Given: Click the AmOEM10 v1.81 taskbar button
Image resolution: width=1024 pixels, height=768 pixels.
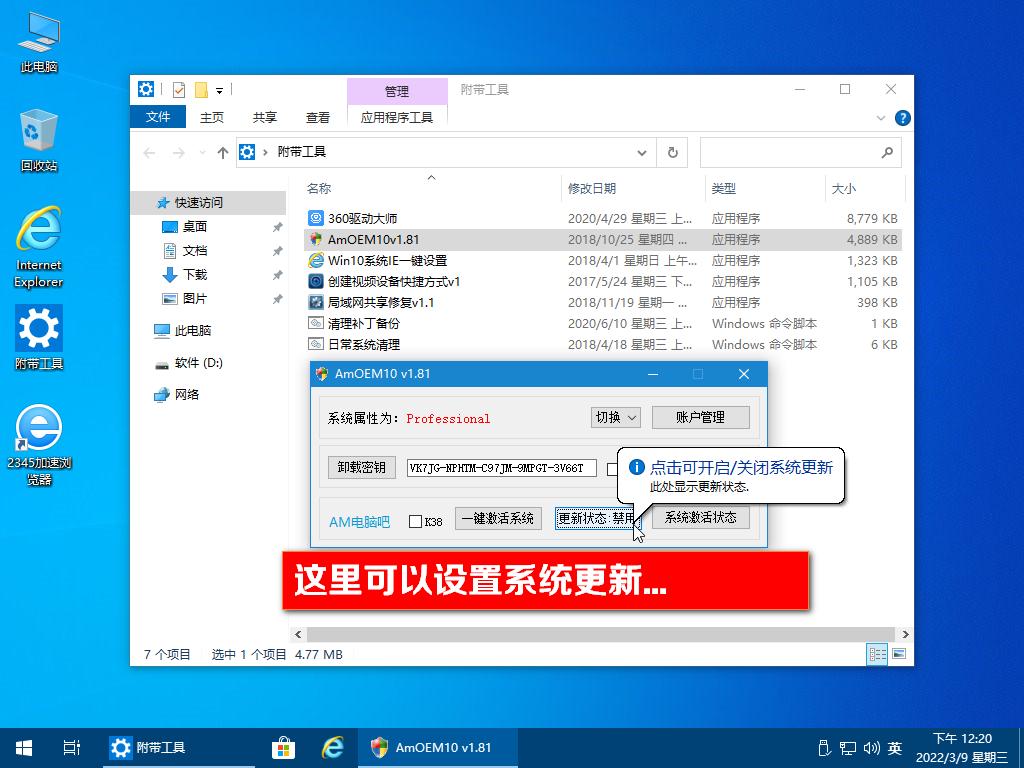Looking at the screenshot, I should pyautogui.click(x=438, y=748).
